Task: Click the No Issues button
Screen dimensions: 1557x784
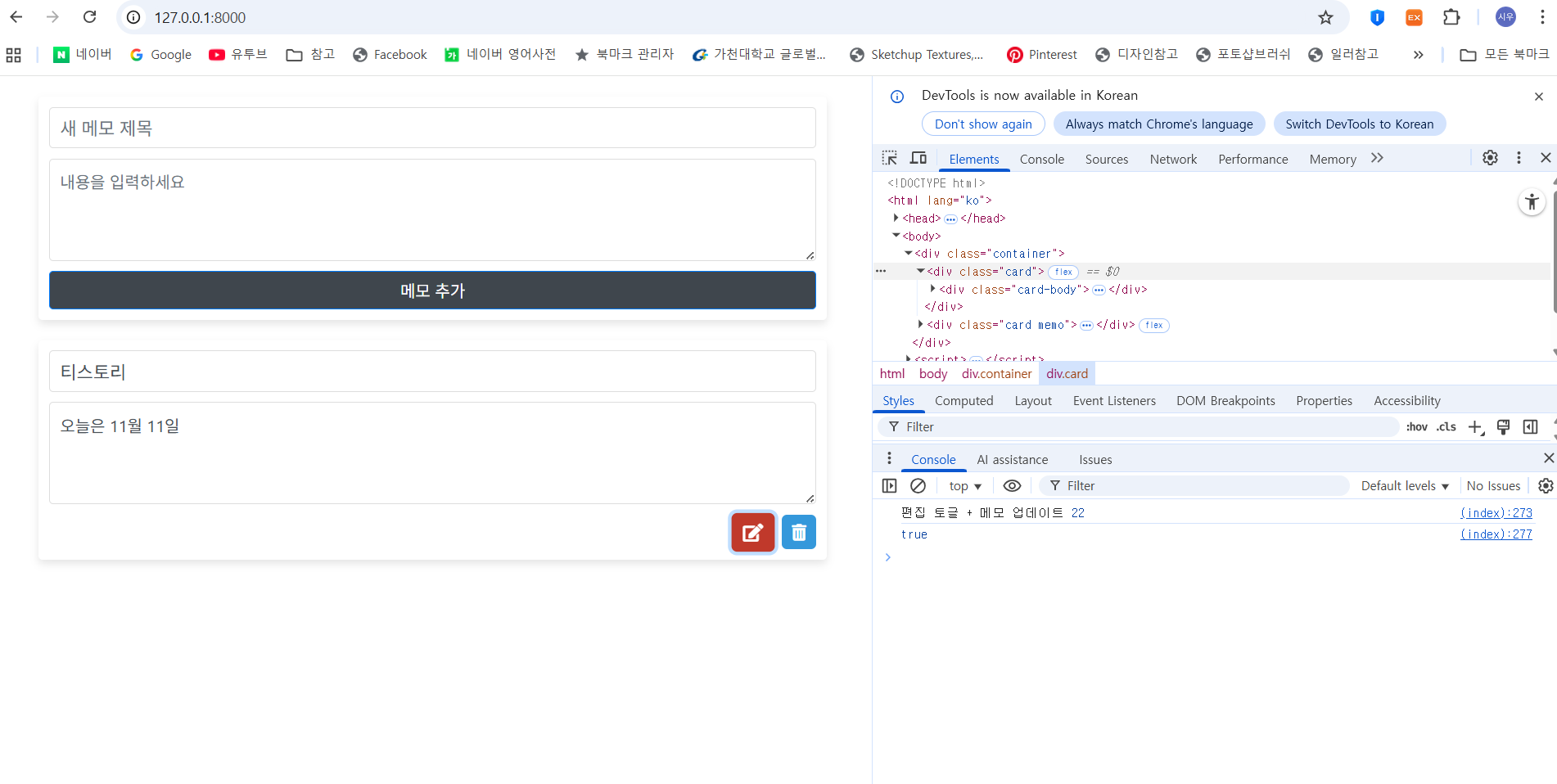Action: (x=1493, y=486)
